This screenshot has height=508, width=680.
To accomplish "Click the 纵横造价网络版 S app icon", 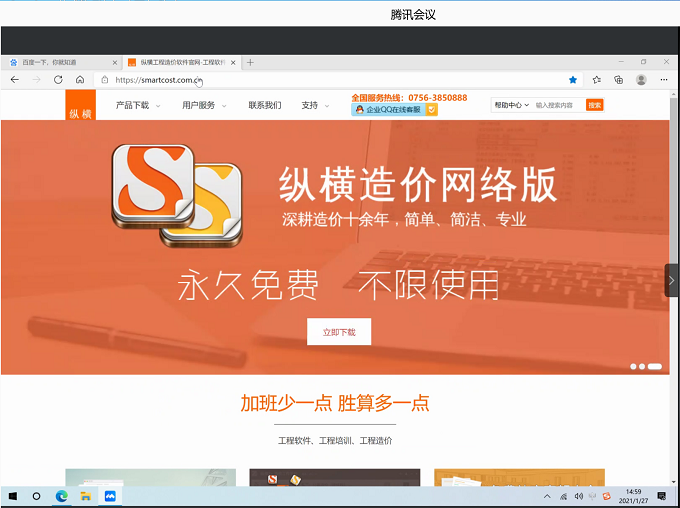I will click(x=177, y=196).
